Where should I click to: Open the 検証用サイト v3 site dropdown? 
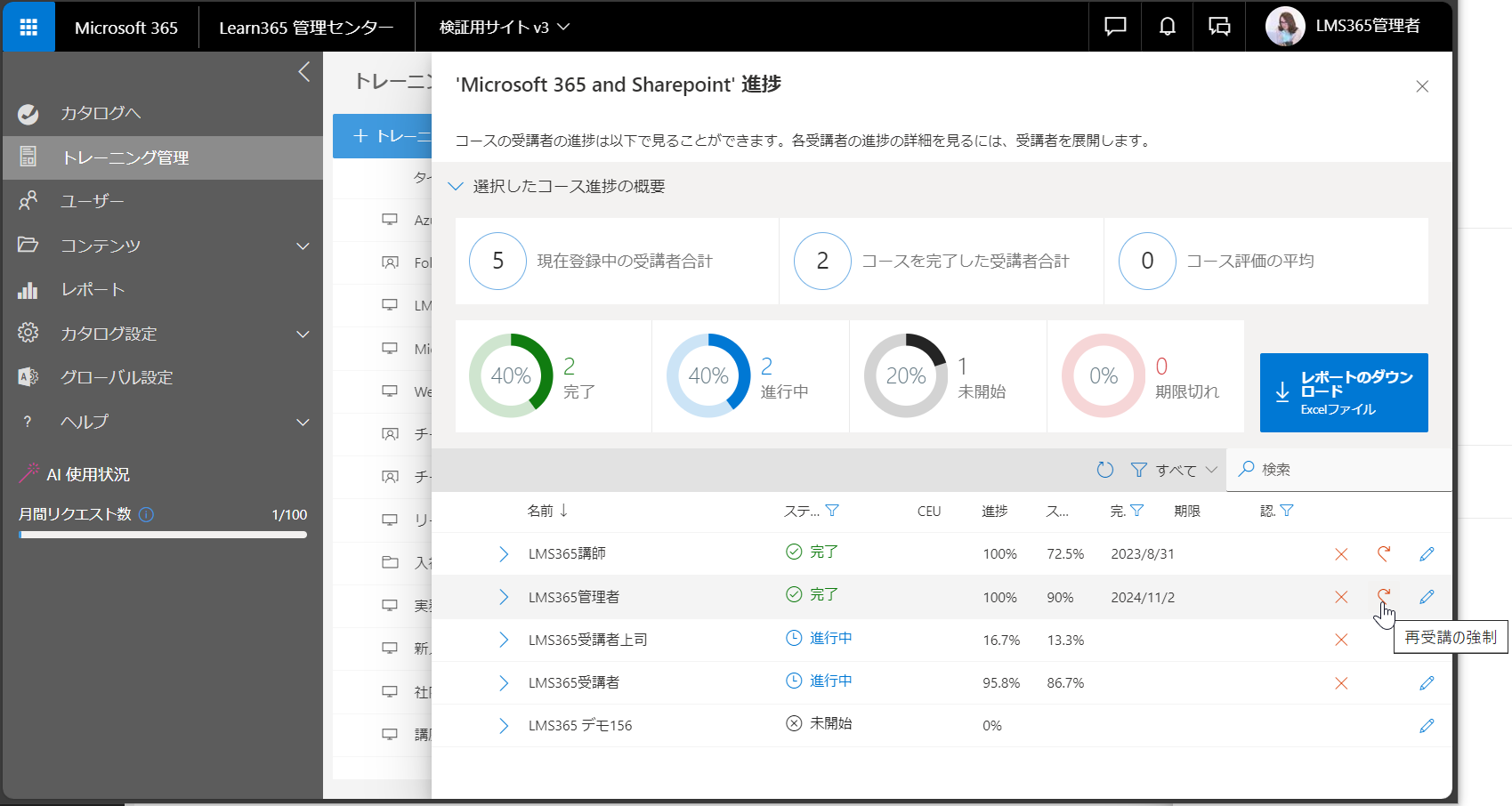[504, 28]
